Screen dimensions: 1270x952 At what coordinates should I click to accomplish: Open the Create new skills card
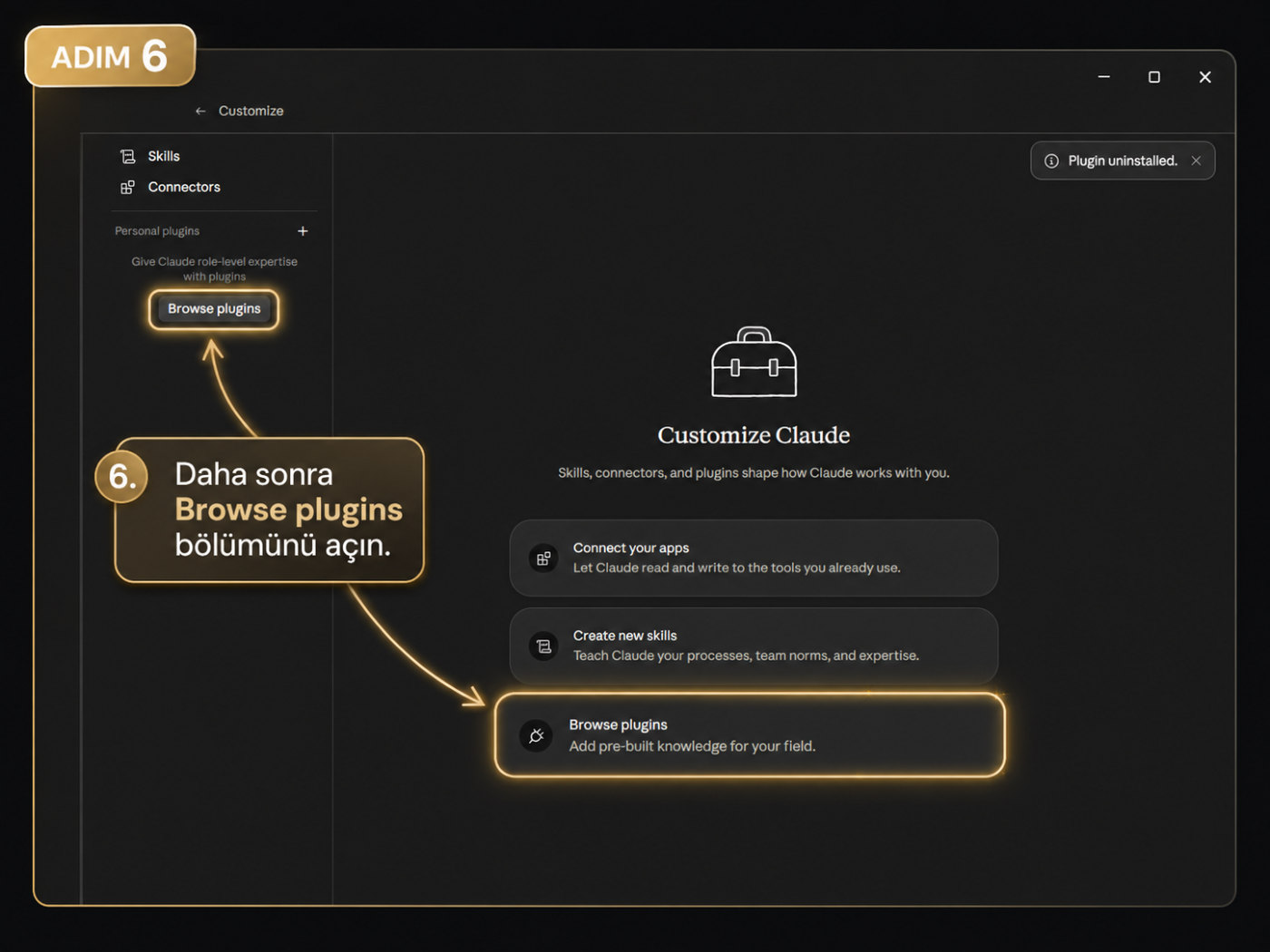tap(754, 646)
